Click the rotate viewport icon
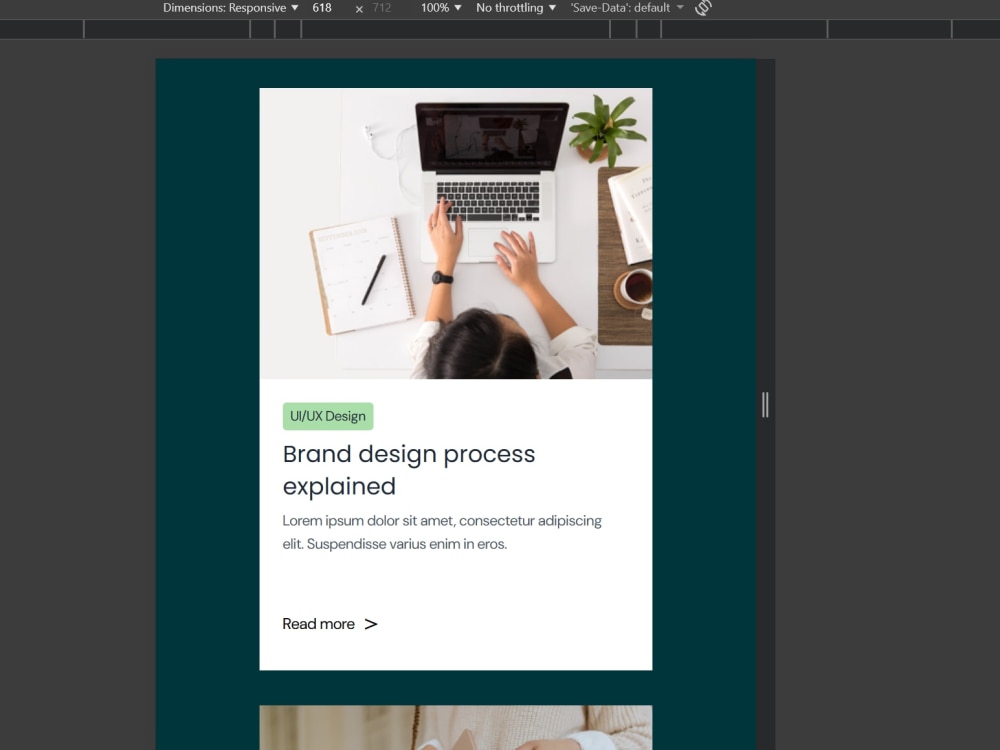Viewport: 1000px width, 750px height. [x=703, y=8]
